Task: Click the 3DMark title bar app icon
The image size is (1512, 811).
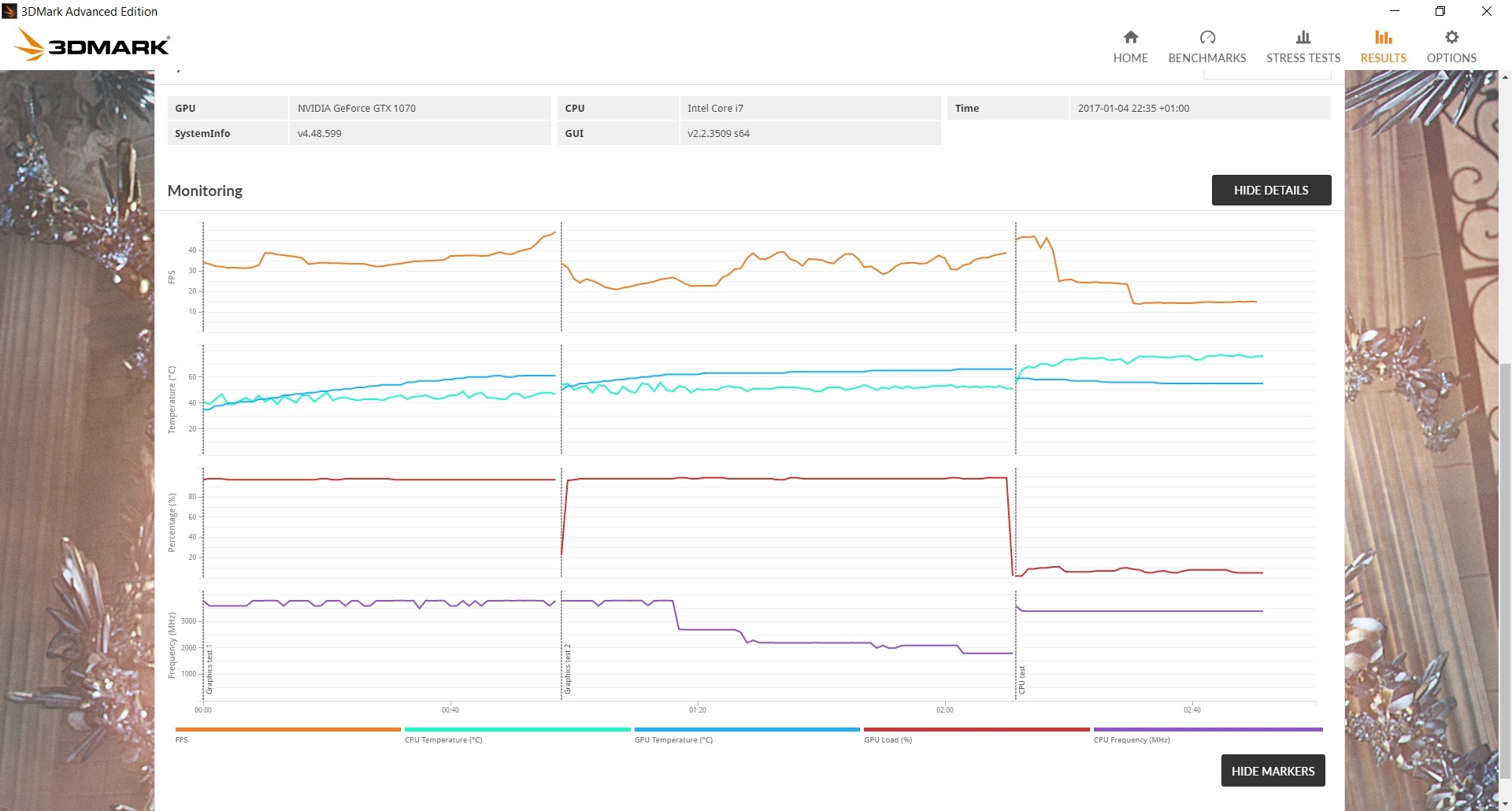Action: 9,11
